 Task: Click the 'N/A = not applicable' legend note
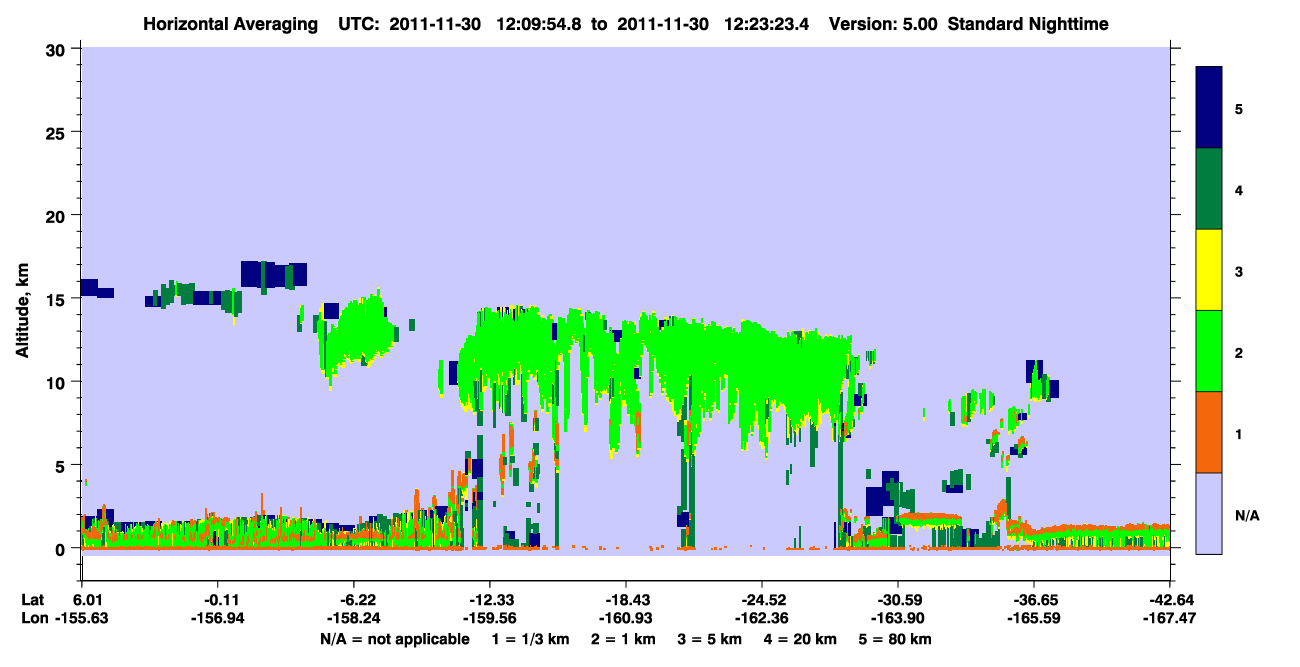394,638
